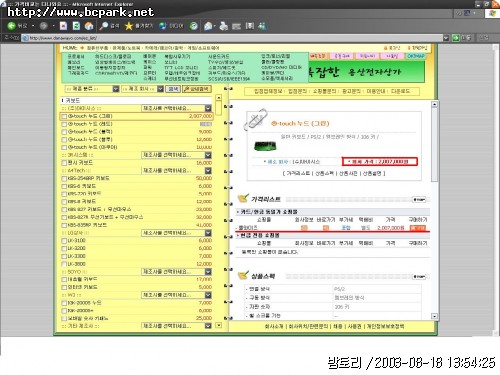Click the 이용안내 link in top bar

coord(376,91)
